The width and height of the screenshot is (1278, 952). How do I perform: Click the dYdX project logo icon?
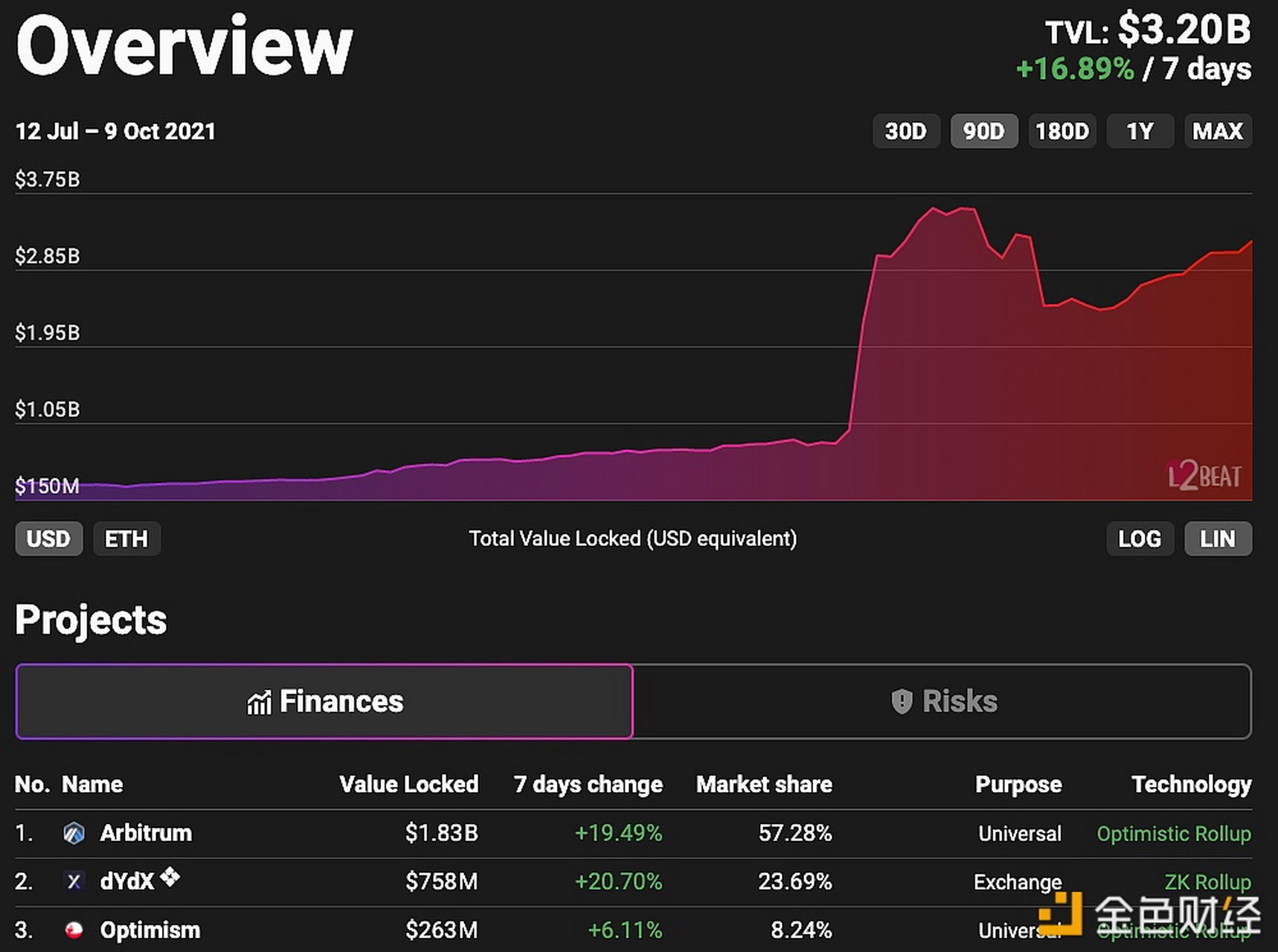(x=74, y=881)
